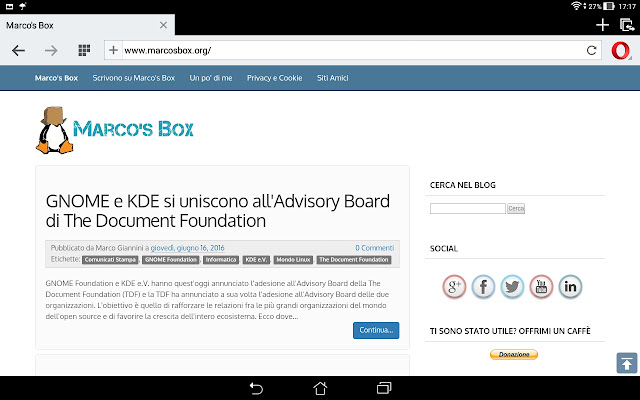Open the GNOME e KDE article title
Screen dimensions: 640x400
(x=218, y=211)
